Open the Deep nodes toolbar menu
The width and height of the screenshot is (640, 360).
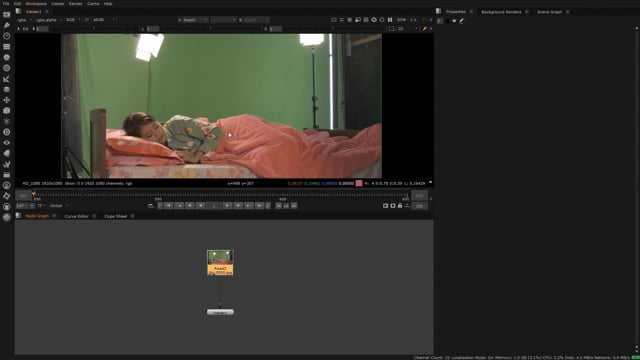(7, 132)
